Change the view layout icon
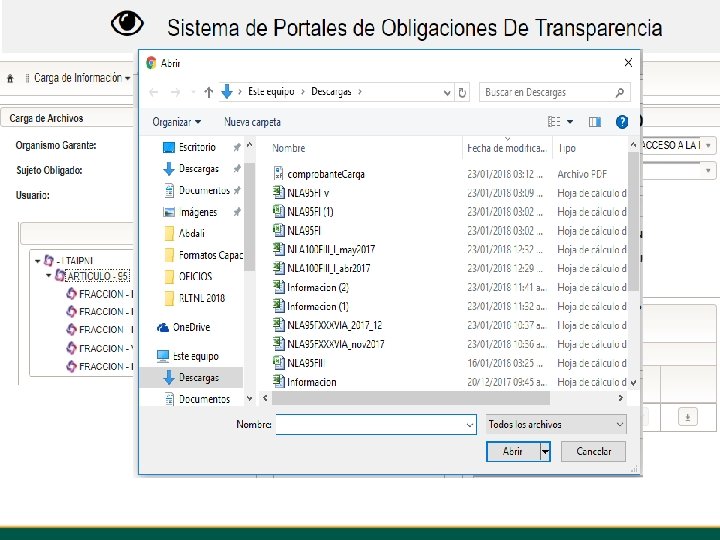The width and height of the screenshot is (720, 540). point(554,122)
